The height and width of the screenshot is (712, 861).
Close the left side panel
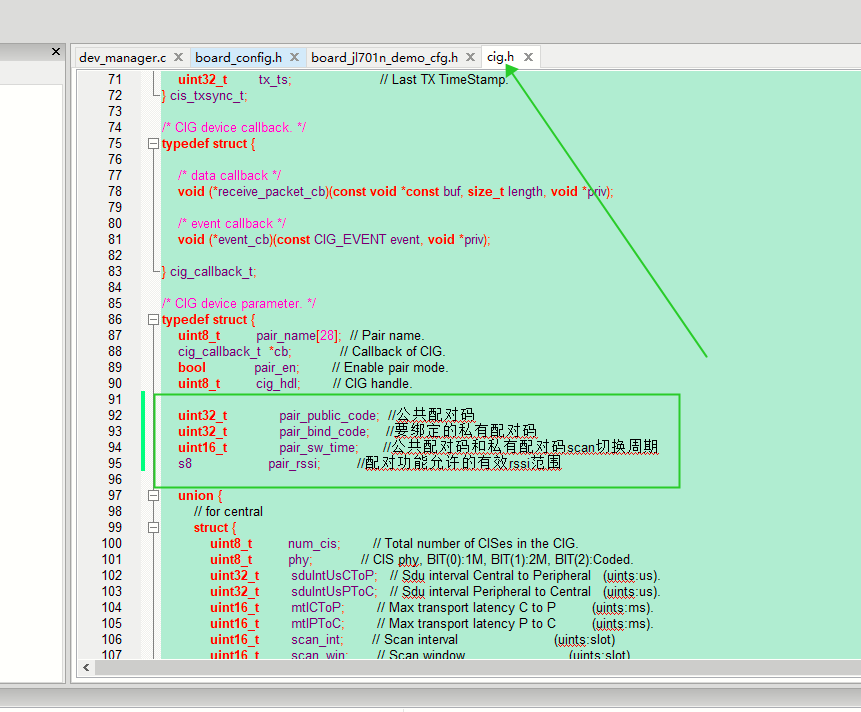[x=56, y=52]
